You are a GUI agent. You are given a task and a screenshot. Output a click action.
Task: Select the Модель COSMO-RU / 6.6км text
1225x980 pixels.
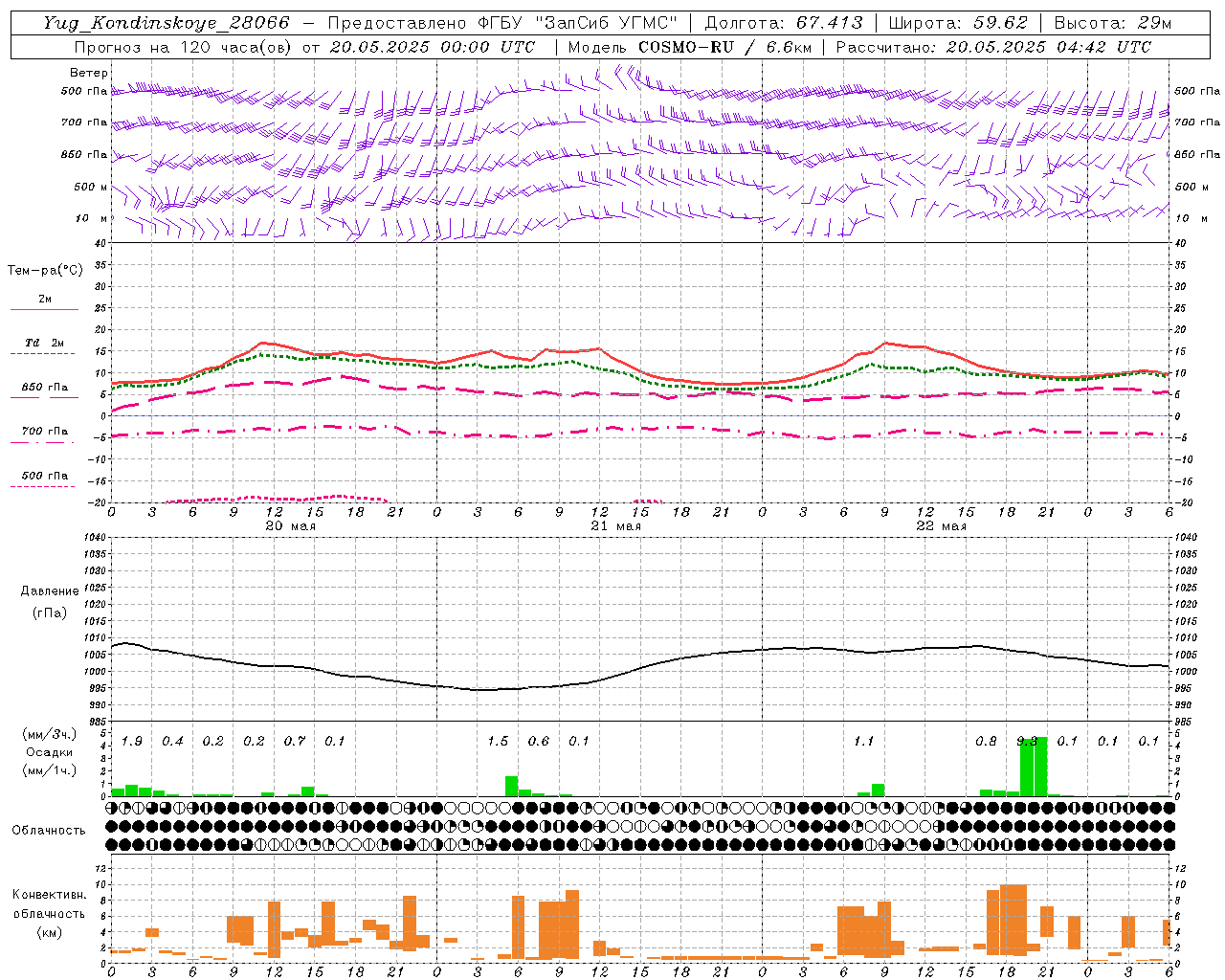689,47
